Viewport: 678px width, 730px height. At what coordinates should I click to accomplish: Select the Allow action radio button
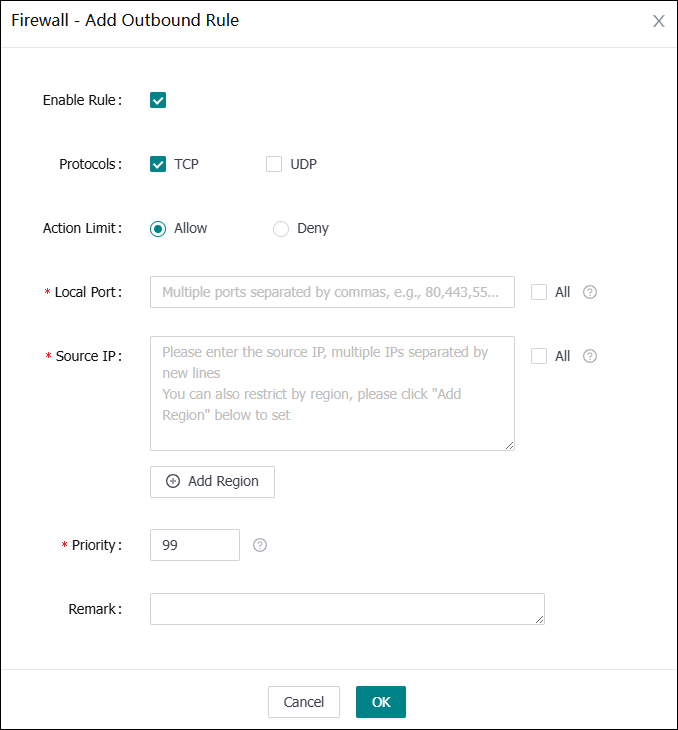[158, 228]
